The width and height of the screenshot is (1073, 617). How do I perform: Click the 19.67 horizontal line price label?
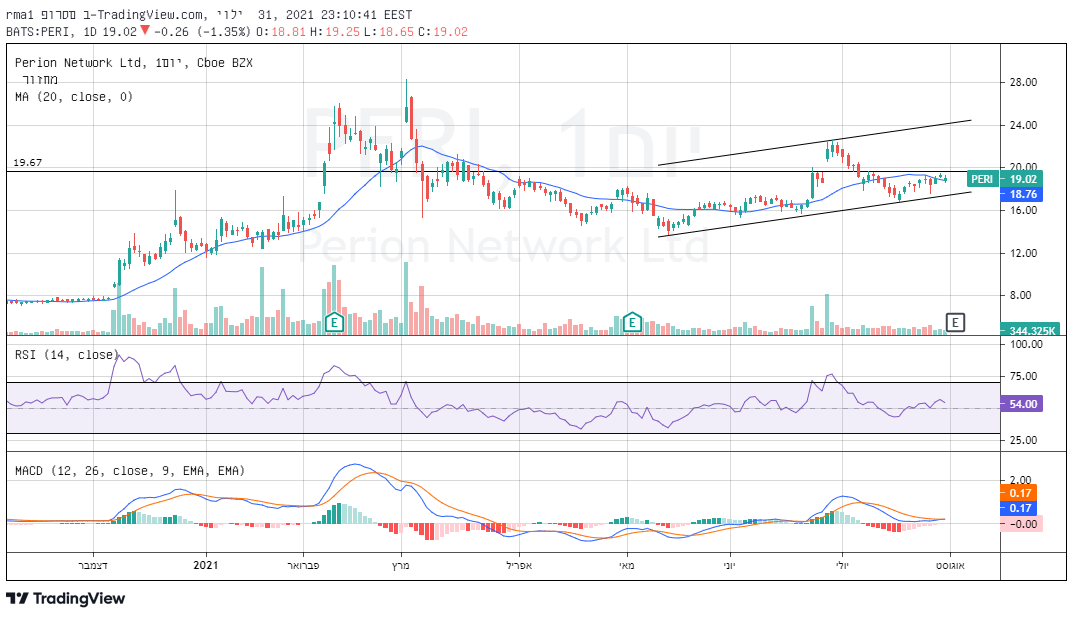27,163
